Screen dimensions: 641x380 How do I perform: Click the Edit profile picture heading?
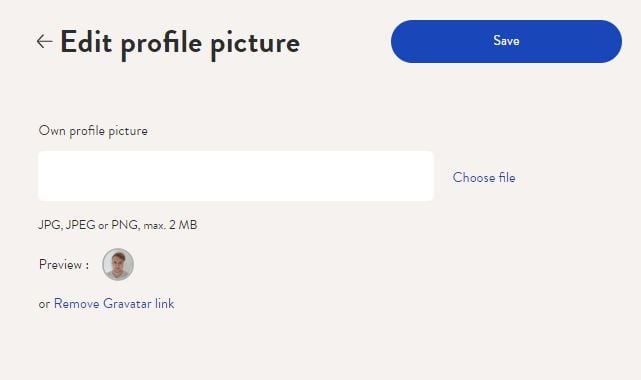click(180, 43)
